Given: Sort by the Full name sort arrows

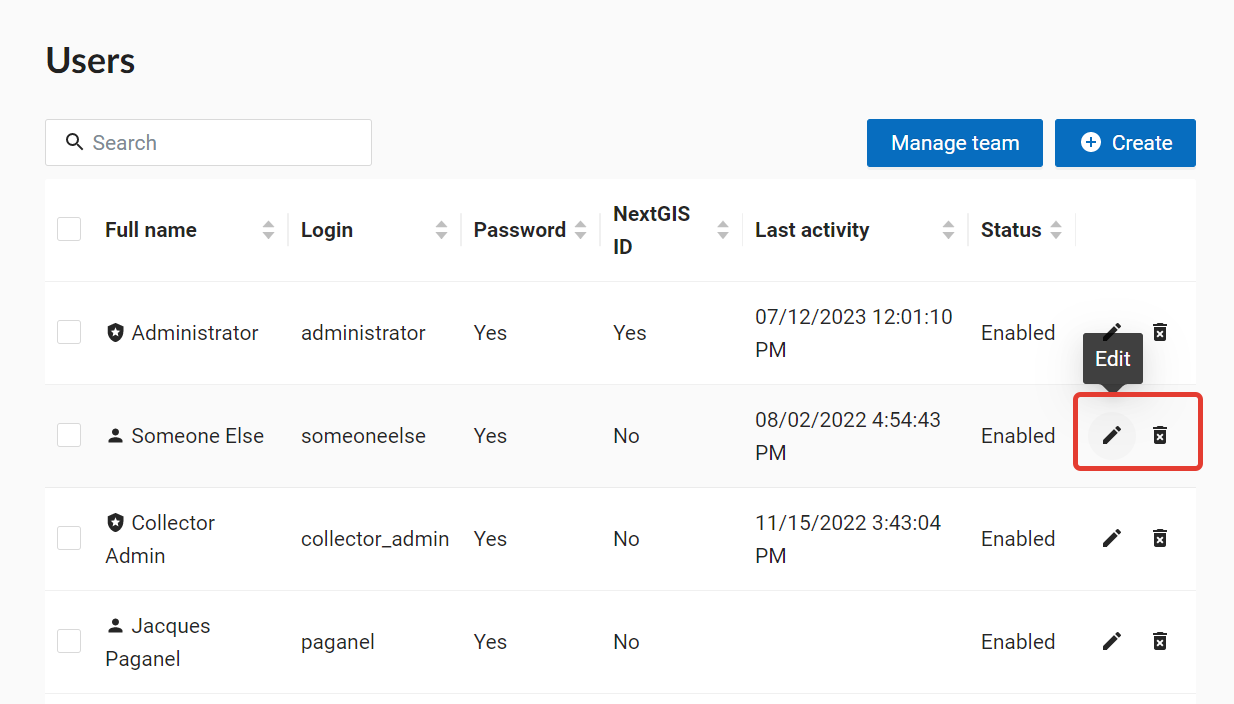Looking at the screenshot, I should [x=268, y=230].
